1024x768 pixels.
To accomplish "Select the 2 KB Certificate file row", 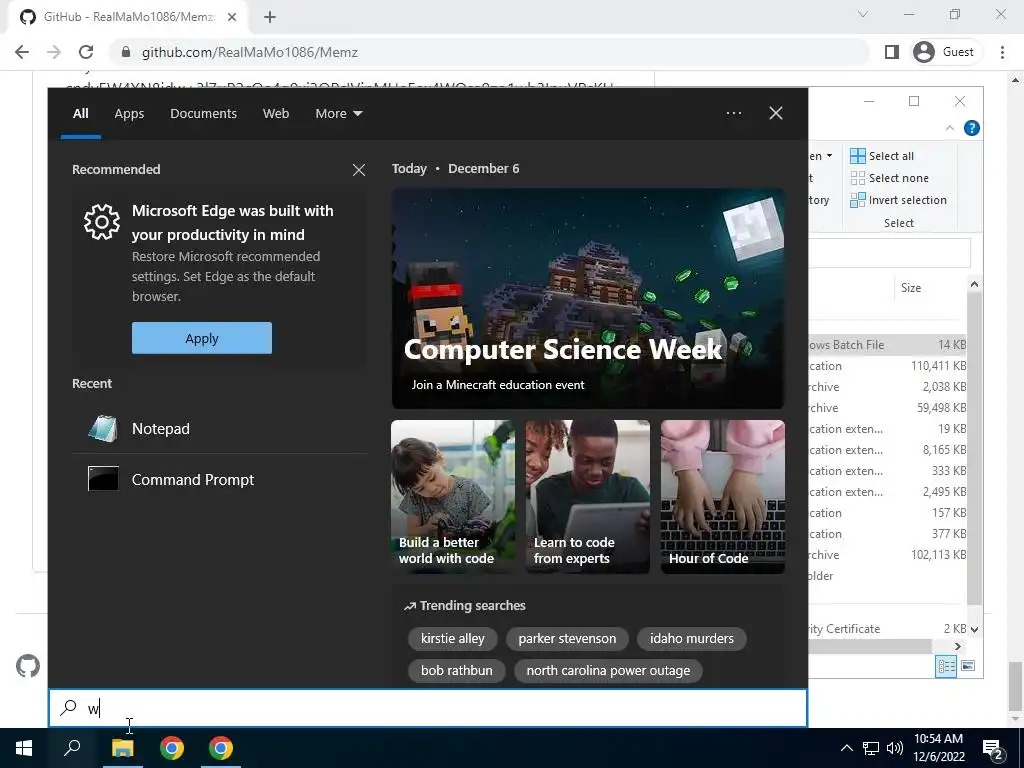I will tap(887, 628).
